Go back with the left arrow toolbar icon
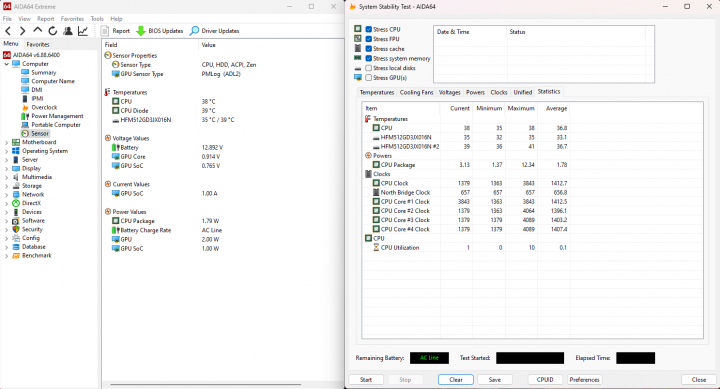 [x=8, y=31]
